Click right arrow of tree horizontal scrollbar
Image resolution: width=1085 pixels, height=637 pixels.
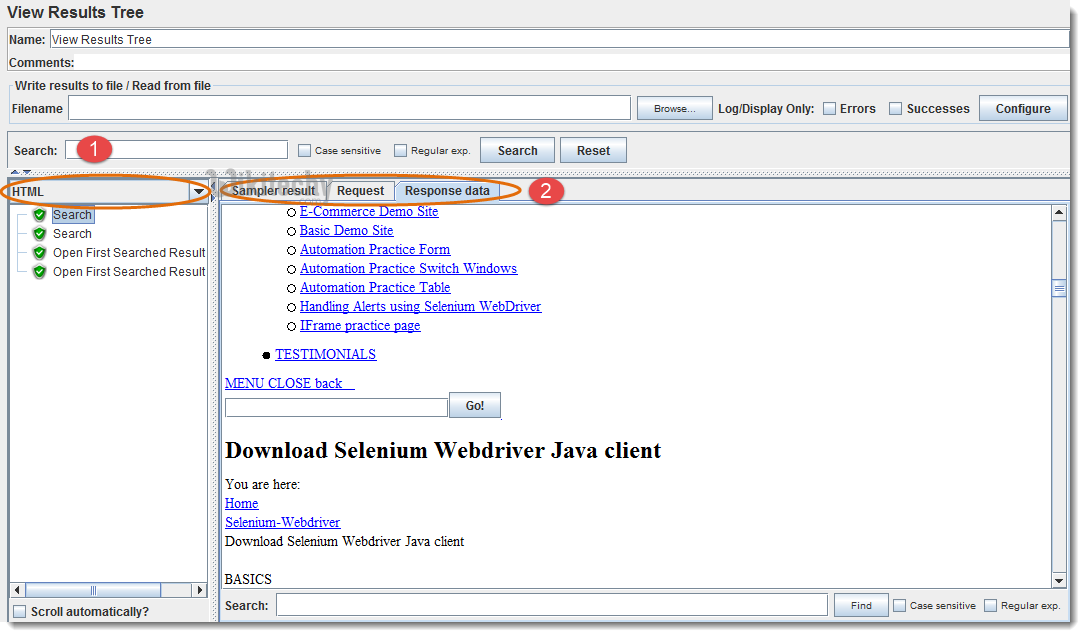[200, 590]
